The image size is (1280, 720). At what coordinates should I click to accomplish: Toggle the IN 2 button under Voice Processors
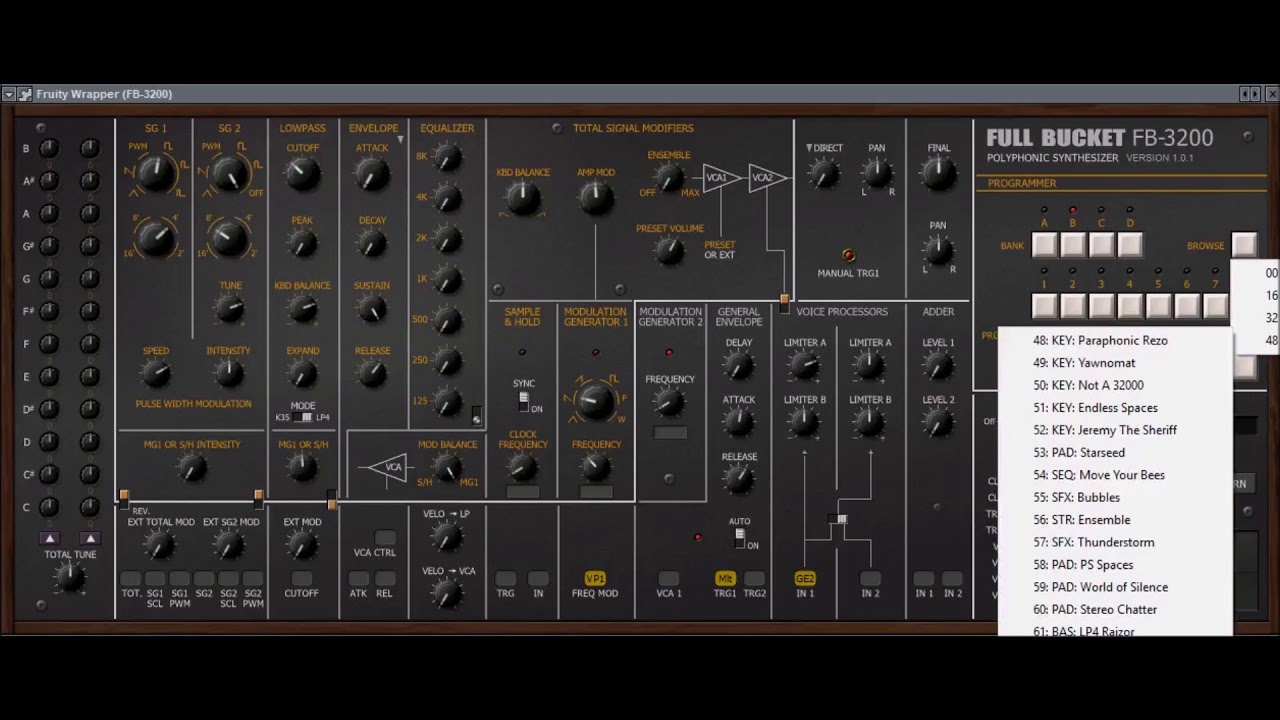[x=870, y=578]
